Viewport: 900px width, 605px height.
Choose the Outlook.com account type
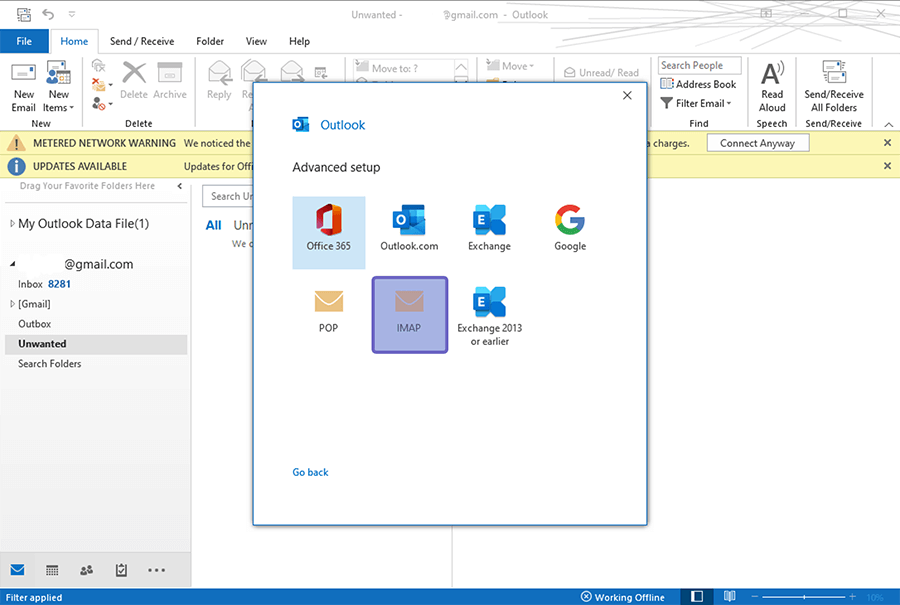coord(409,228)
